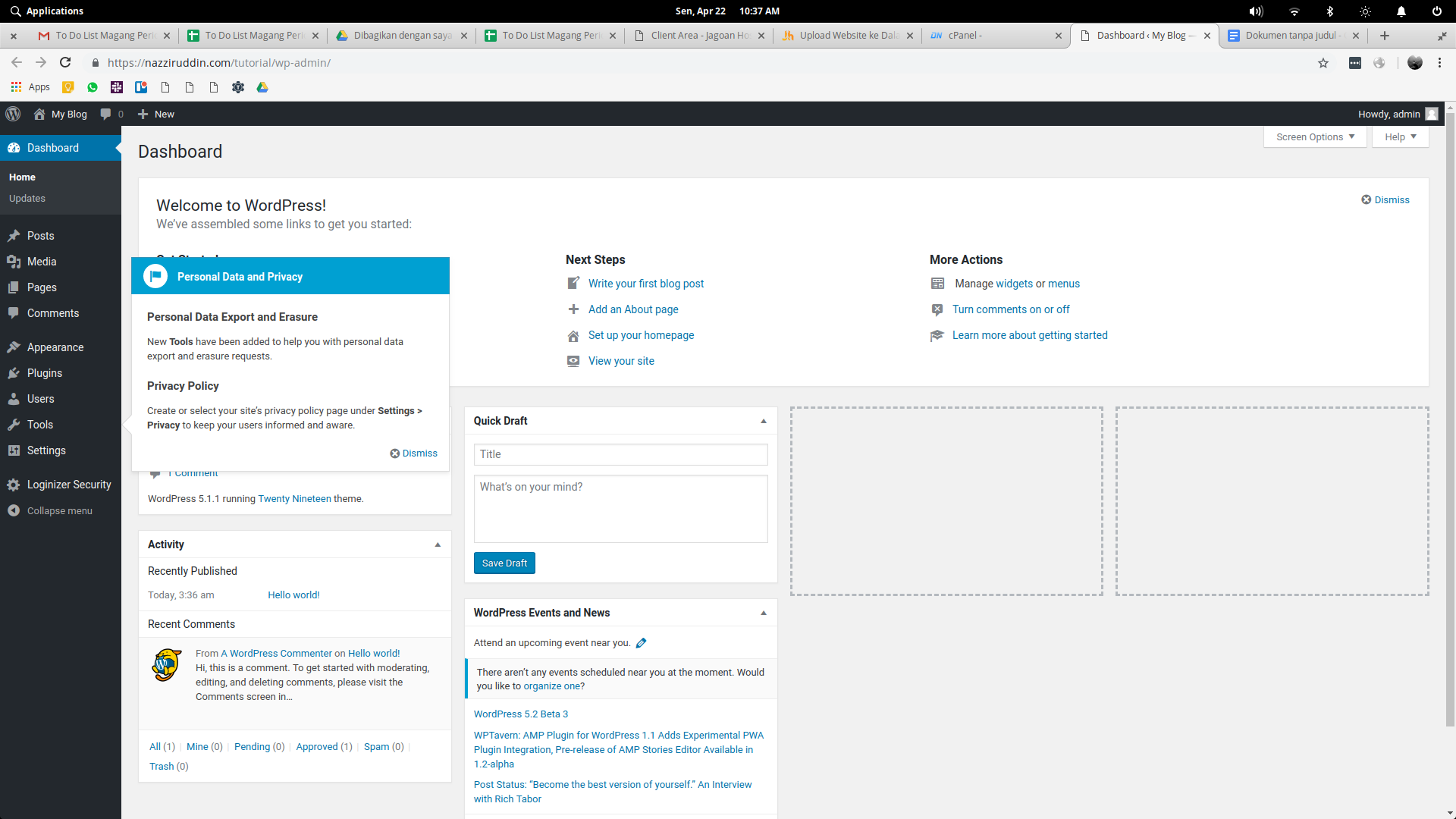Switch to the cPanel tab
Viewport: 1456px width, 819px height.
coord(994,36)
